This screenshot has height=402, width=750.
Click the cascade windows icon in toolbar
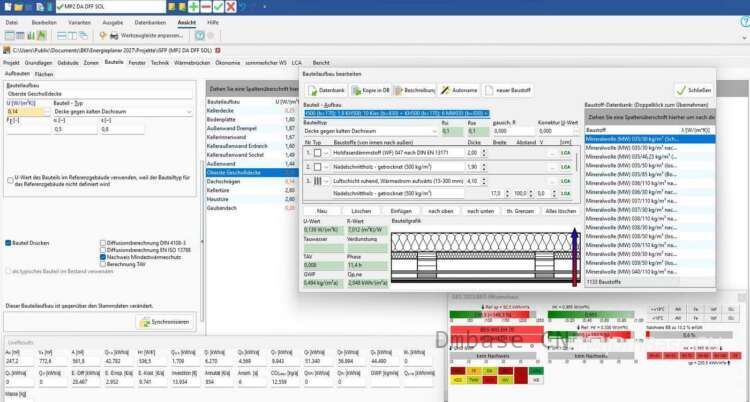(x=83, y=35)
